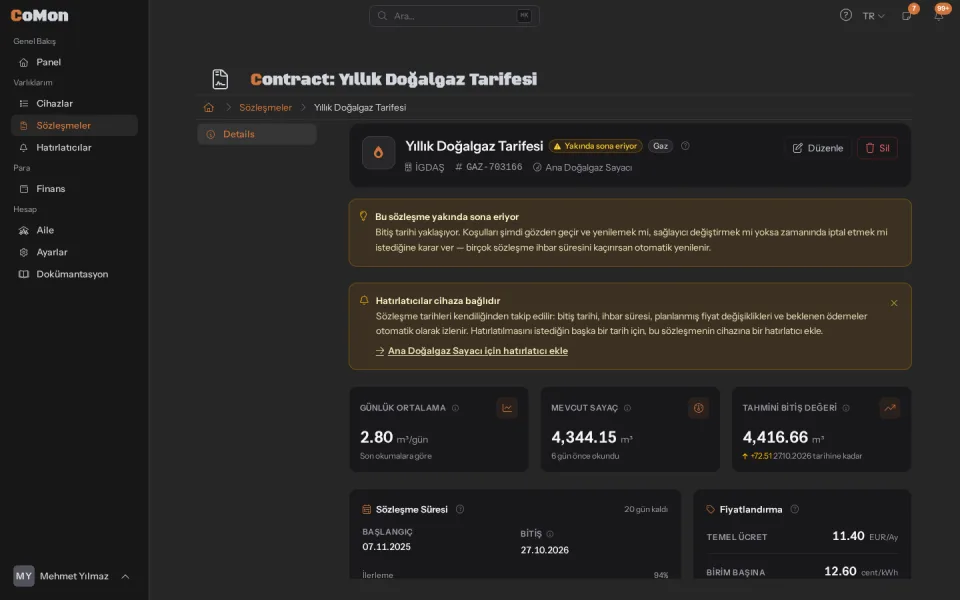Click the info icon beside GÜNLÜK ORTALAMA

click(x=455, y=408)
